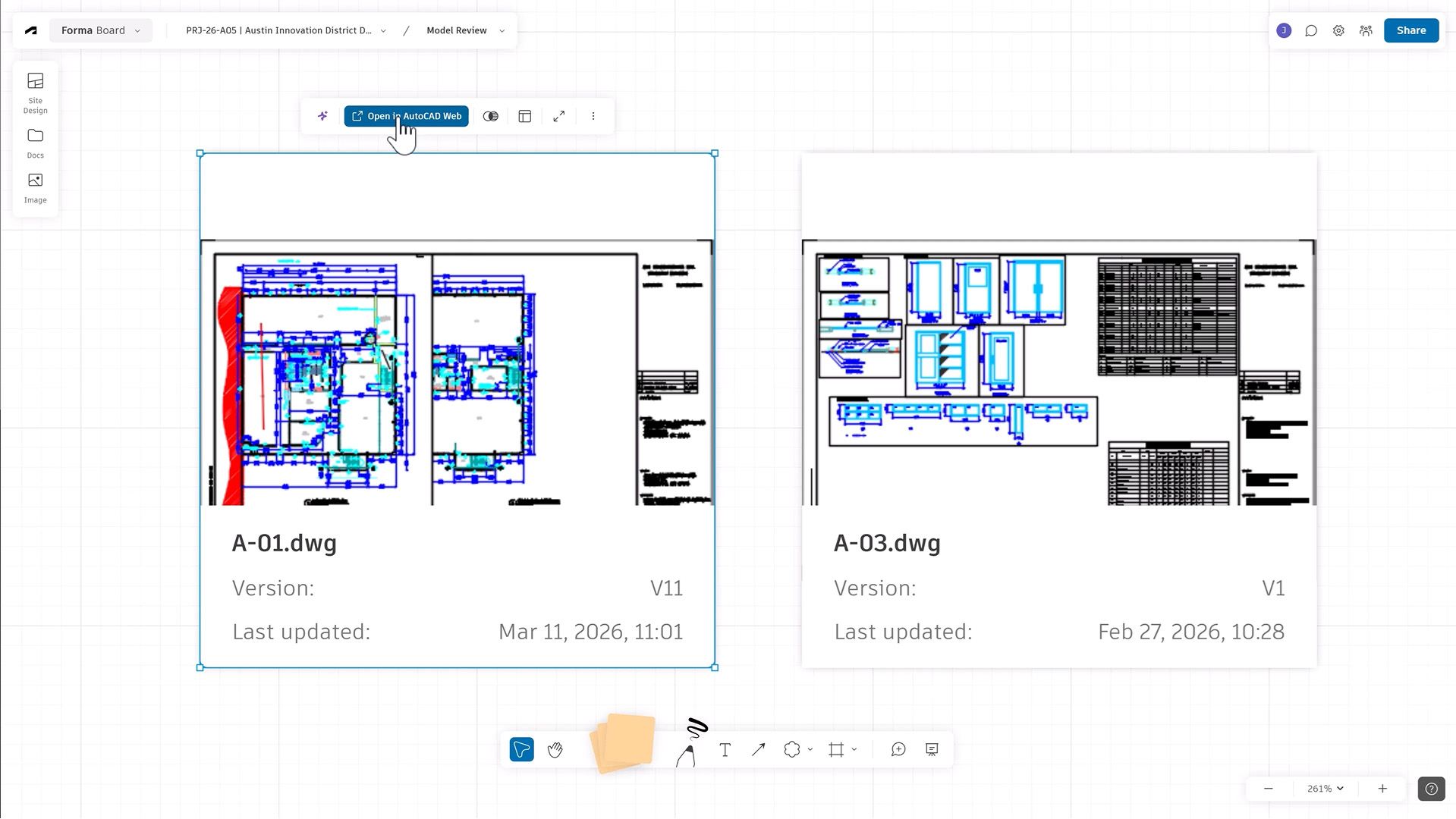This screenshot has width=1456, height=819.
Task: Select the Text tool
Action: pos(725,749)
